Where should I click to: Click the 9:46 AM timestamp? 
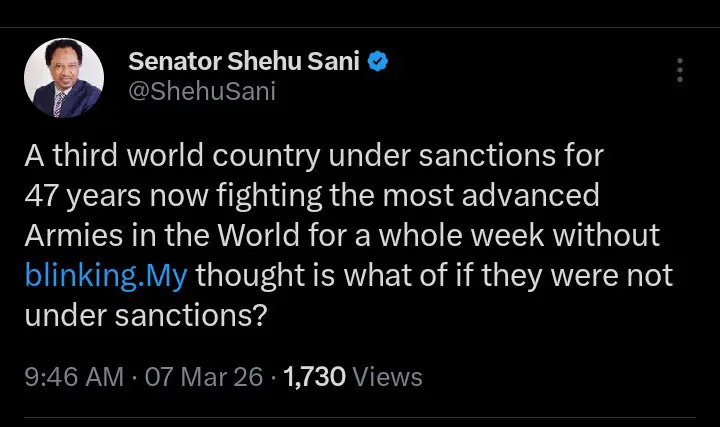coord(74,377)
